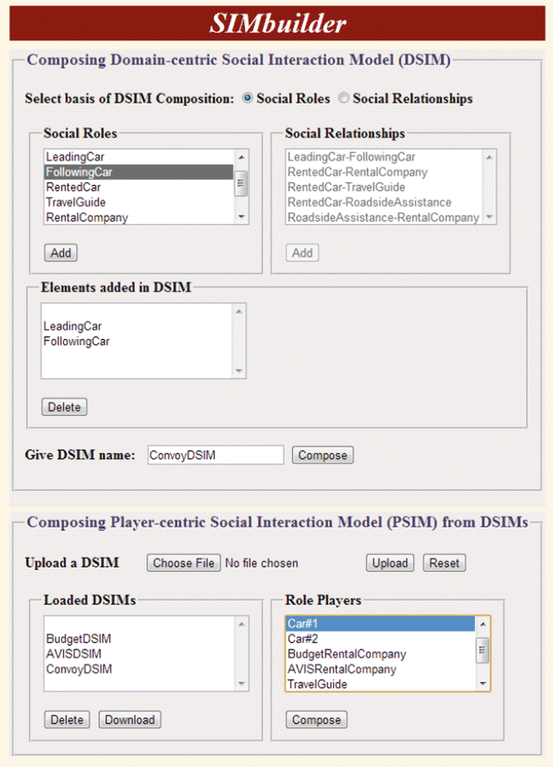Click Add button under Social Roles
This screenshot has width=553, height=767.
tap(61, 253)
